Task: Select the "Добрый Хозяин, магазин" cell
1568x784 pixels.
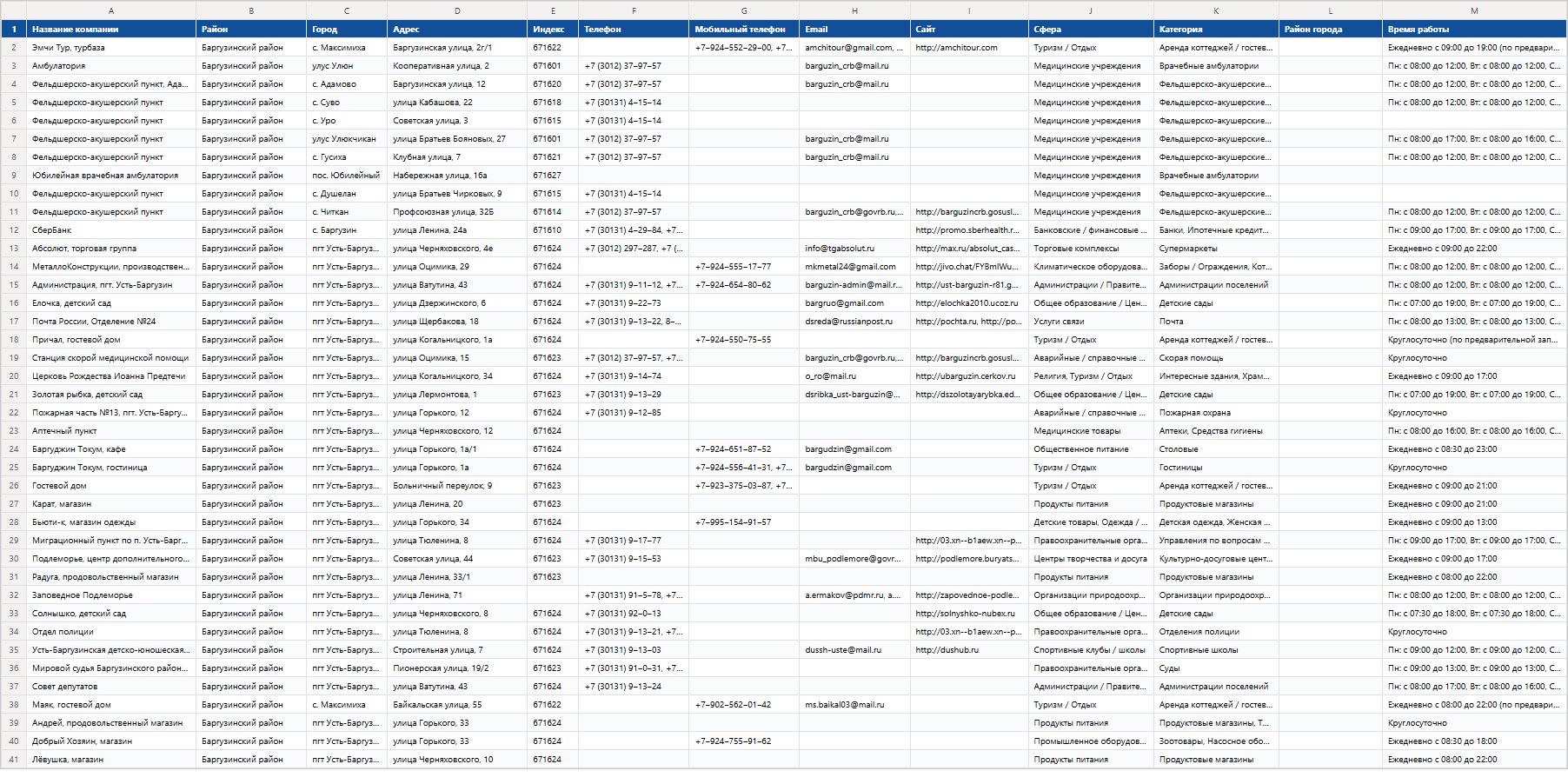Action: (x=111, y=741)
